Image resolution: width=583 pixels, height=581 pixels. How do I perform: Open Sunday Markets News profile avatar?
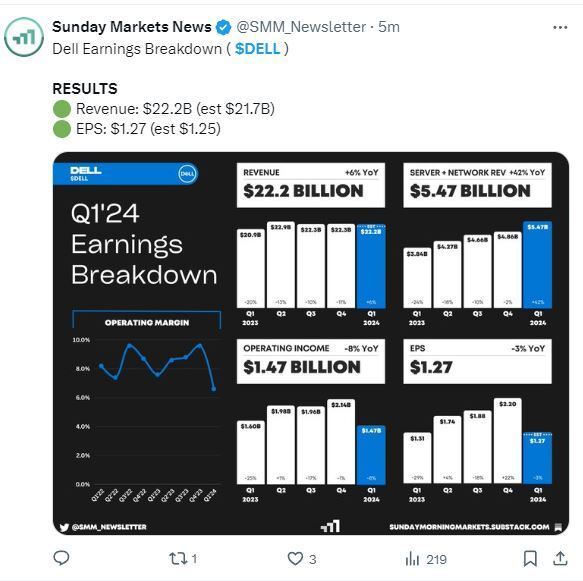click(x=24, y=37)
